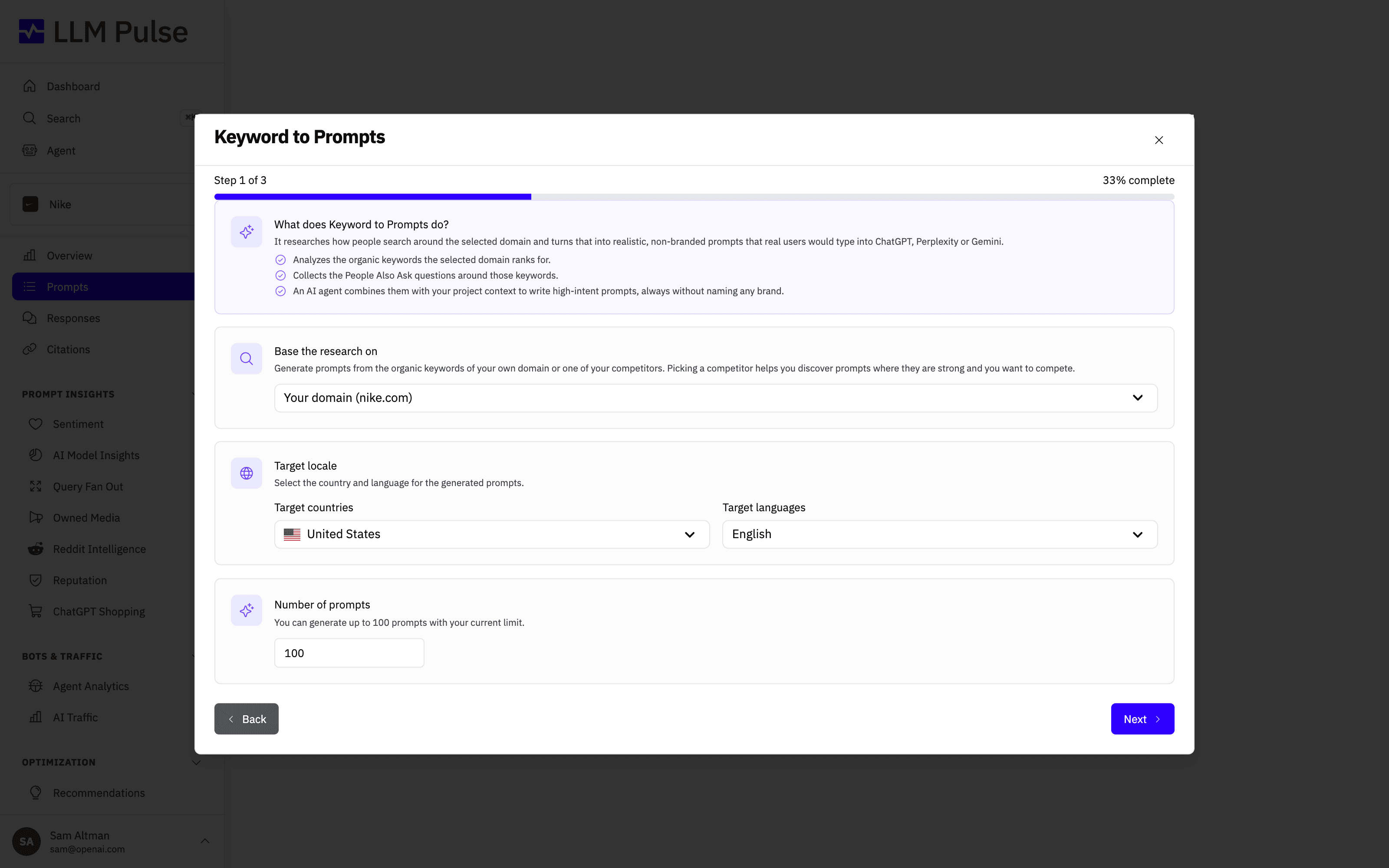Open the ChatGPT Shopping cart icon
This screenshot has height=868, width=1389.
point(36,612)
